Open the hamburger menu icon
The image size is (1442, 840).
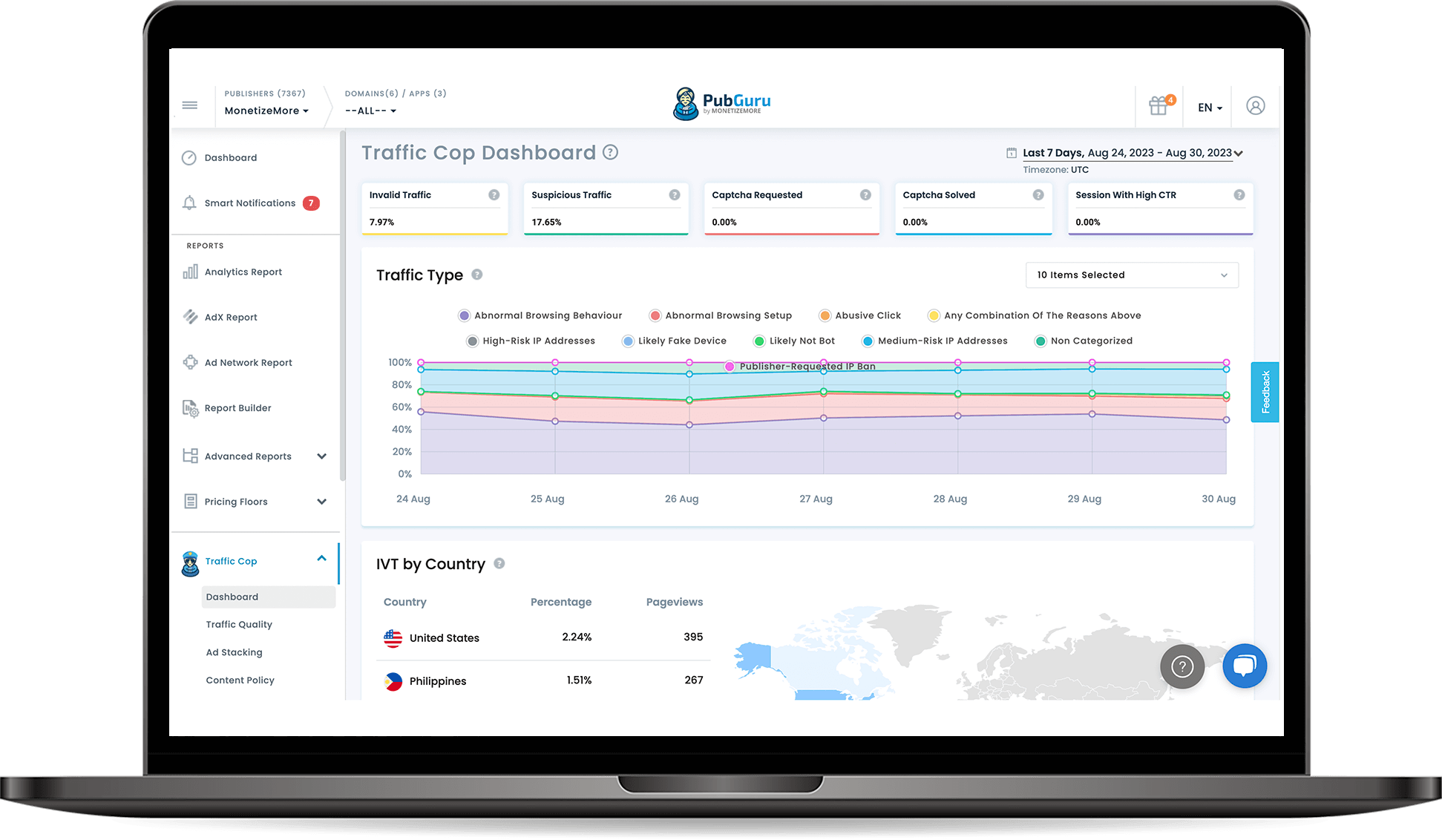tap(190, 105)
